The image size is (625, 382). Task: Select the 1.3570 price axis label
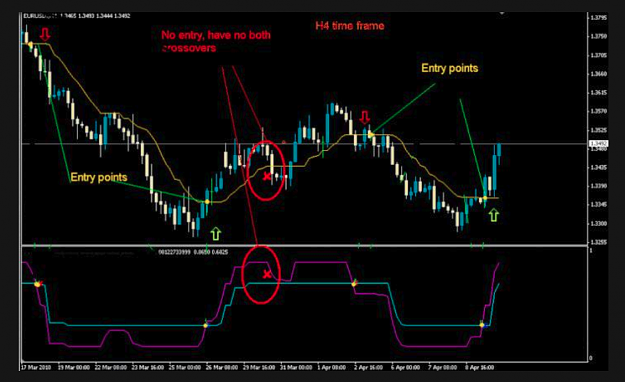pos(598,111)
